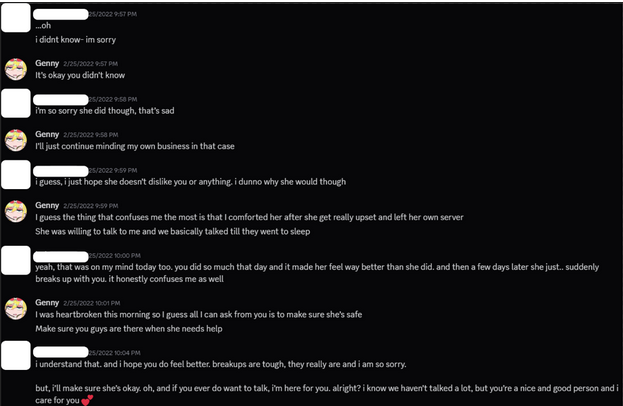Click the redacted avatar beside 'that's sad' message
623x406 pixels.
16,103
